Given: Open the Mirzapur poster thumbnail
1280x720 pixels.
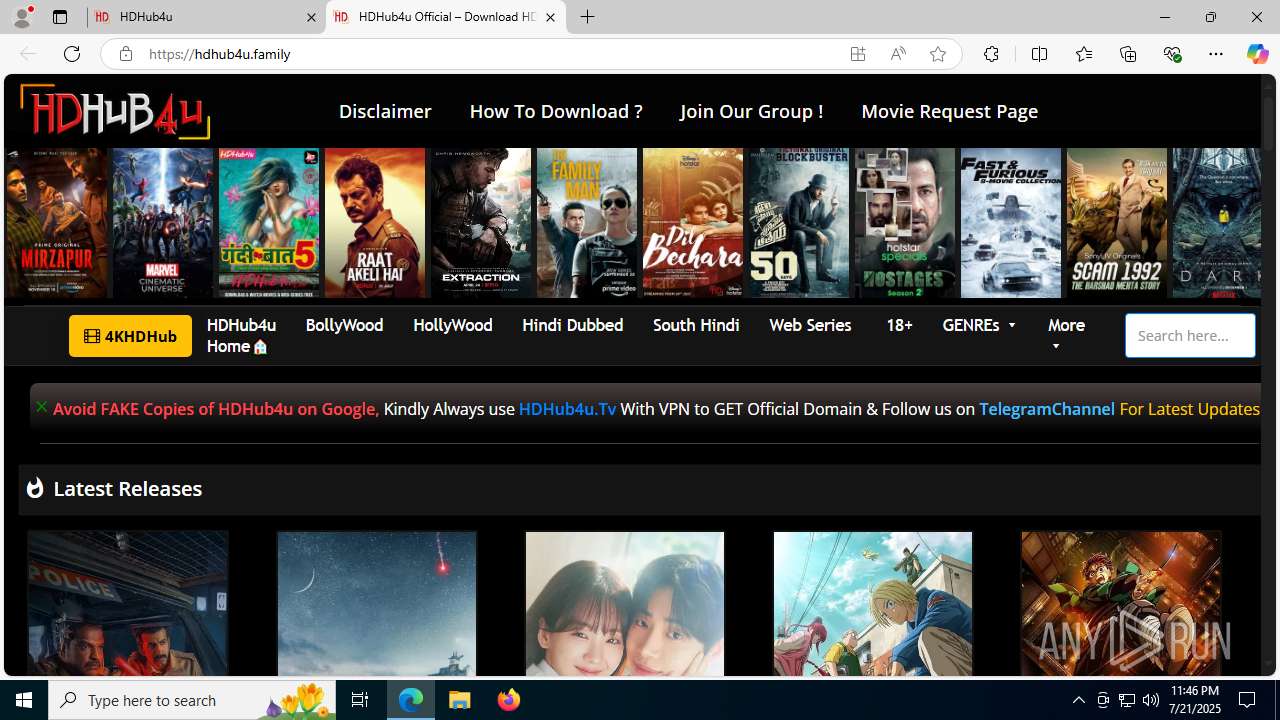Looking at the screenshot, I should coord(56,223).
